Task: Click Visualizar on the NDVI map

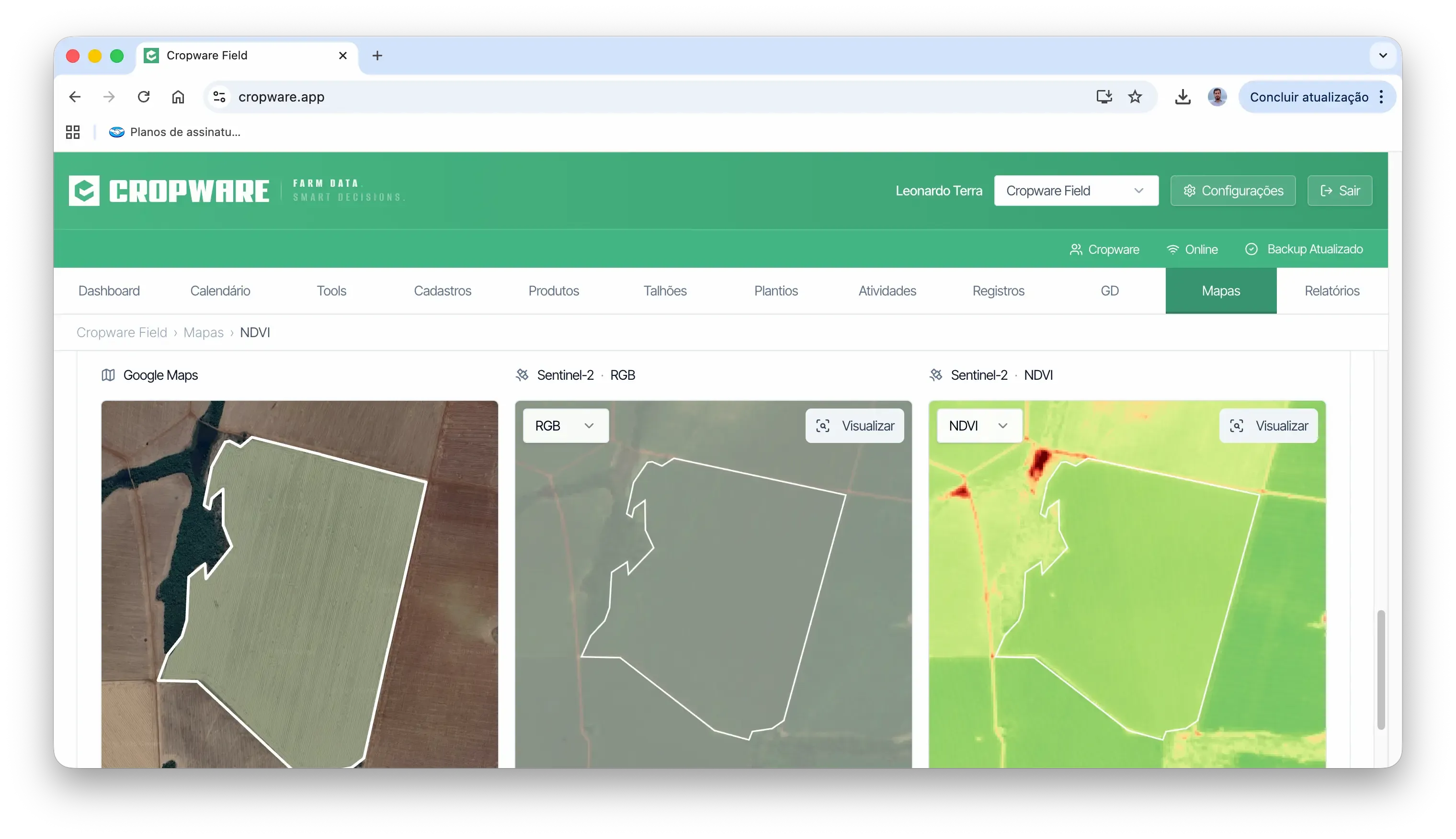Action: coord(1268,426)
